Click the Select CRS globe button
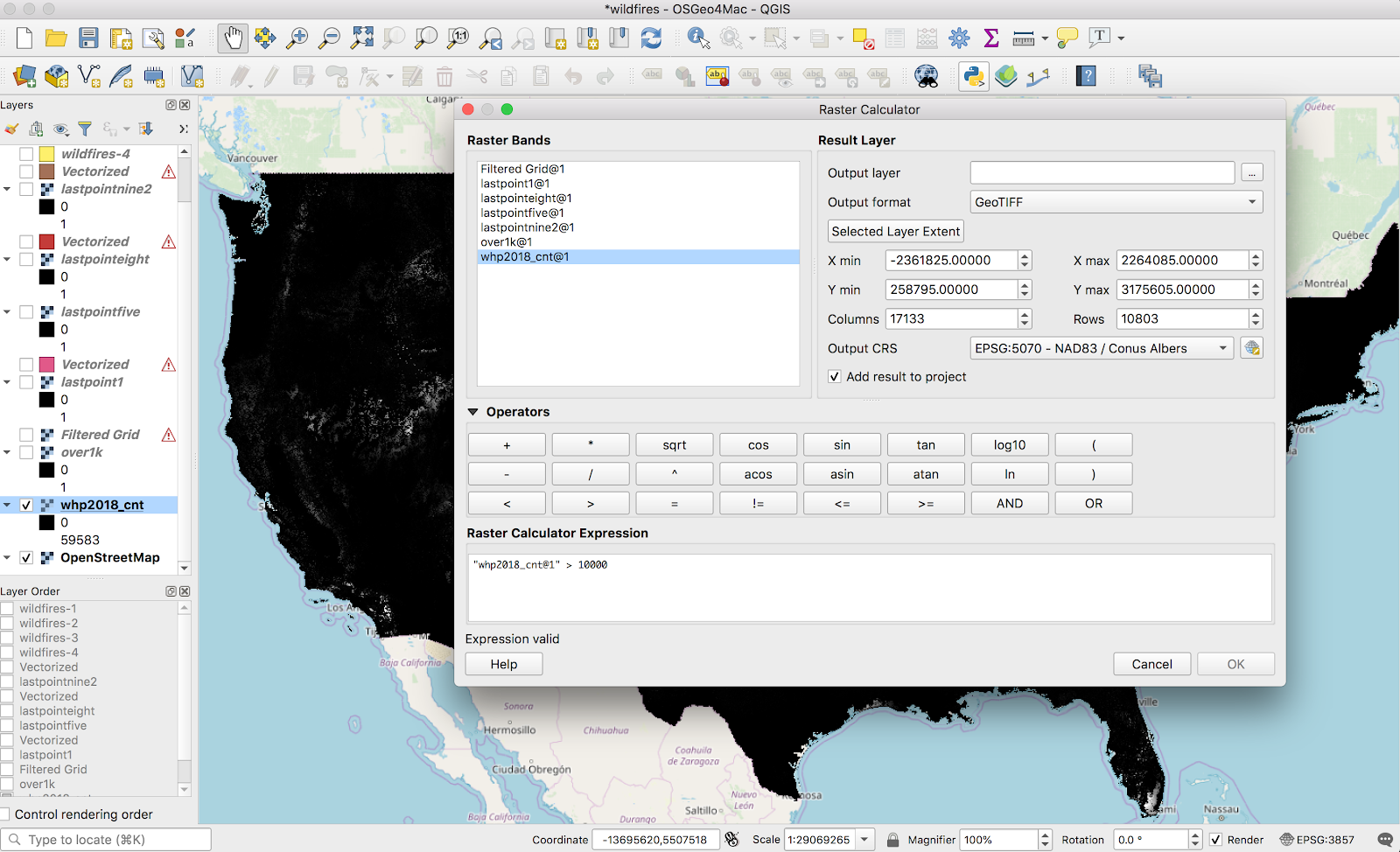The height and width of the screenshot is (852, 1400). pos(1252,348)
